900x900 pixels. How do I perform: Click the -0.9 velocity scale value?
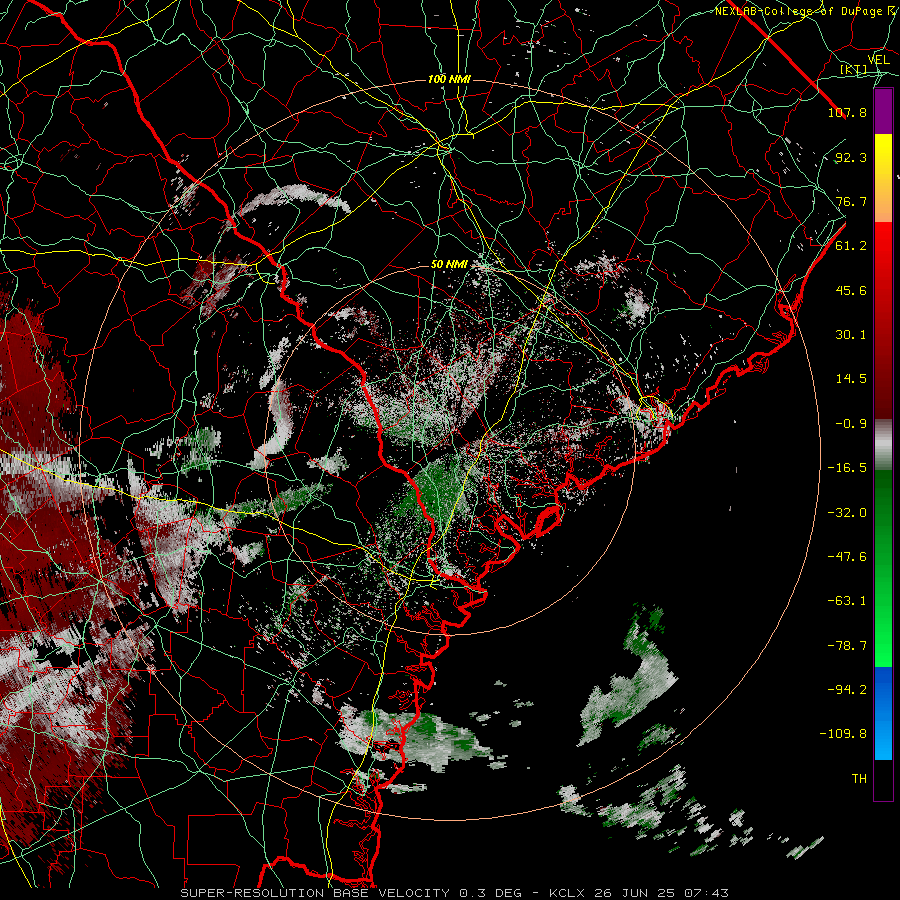click(851, 424)
